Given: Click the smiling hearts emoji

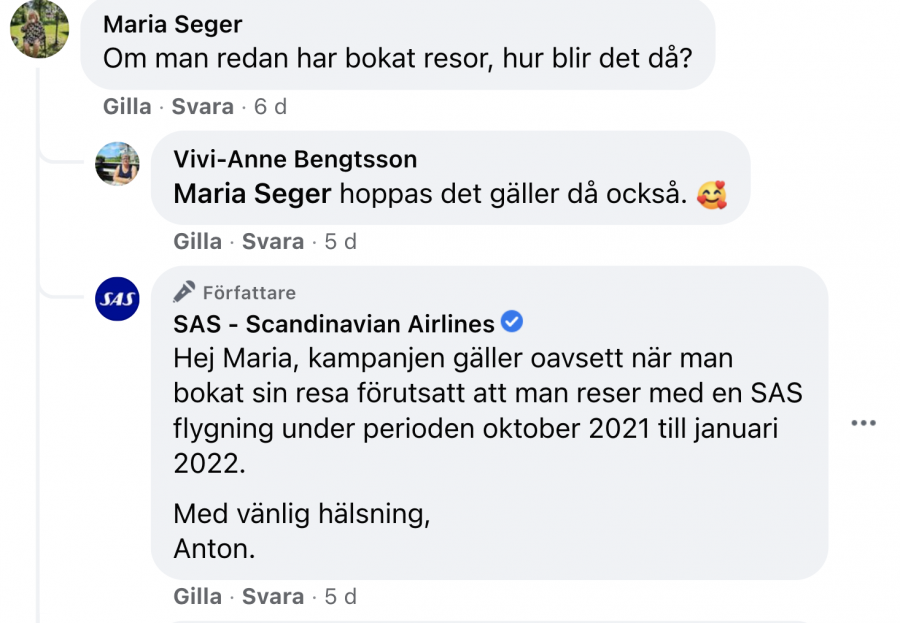Looking at the screenshot, I should click(713, 194).
